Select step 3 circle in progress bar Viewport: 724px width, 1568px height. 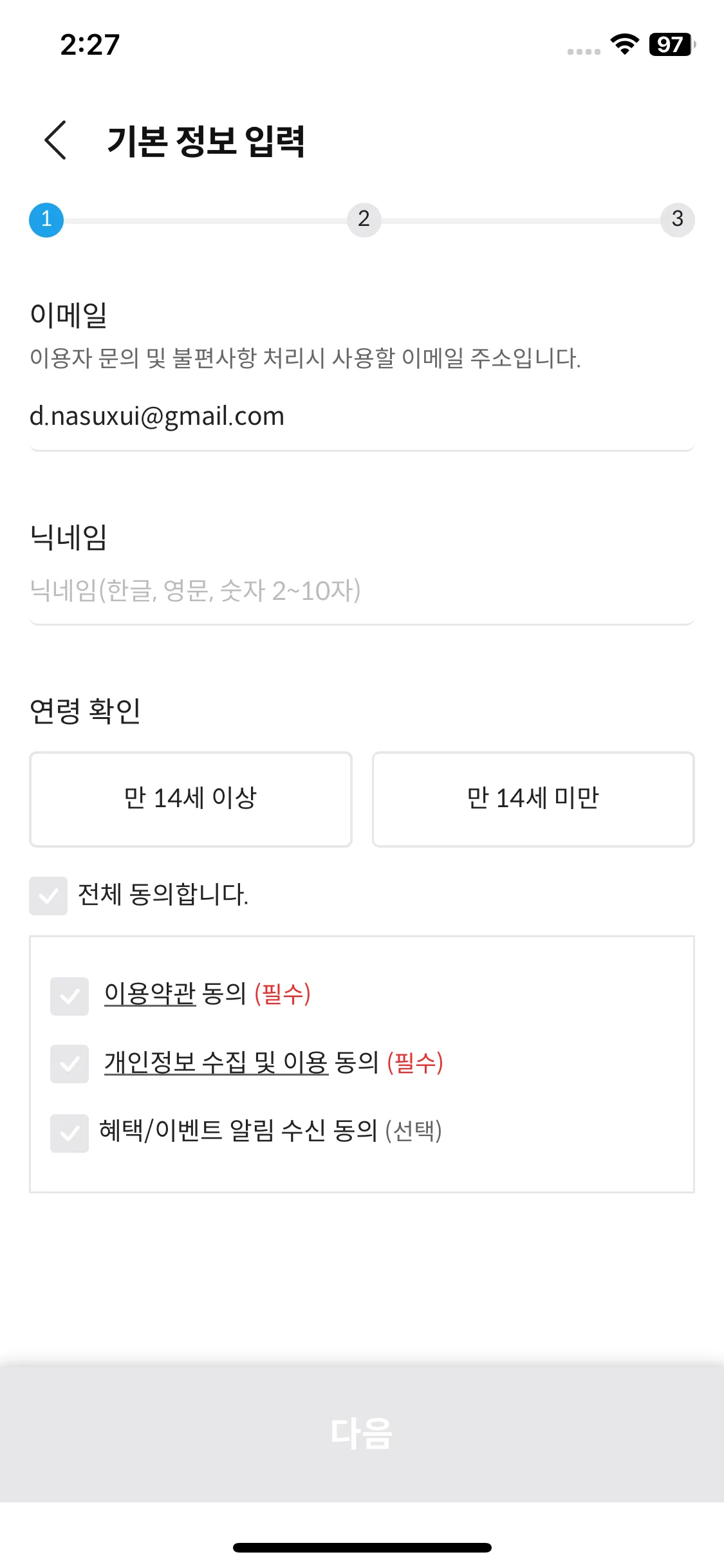[x=677, y=220]
